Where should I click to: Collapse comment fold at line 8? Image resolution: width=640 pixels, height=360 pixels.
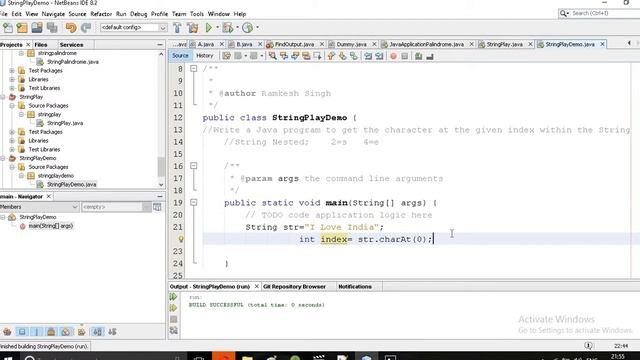point(194,69)
